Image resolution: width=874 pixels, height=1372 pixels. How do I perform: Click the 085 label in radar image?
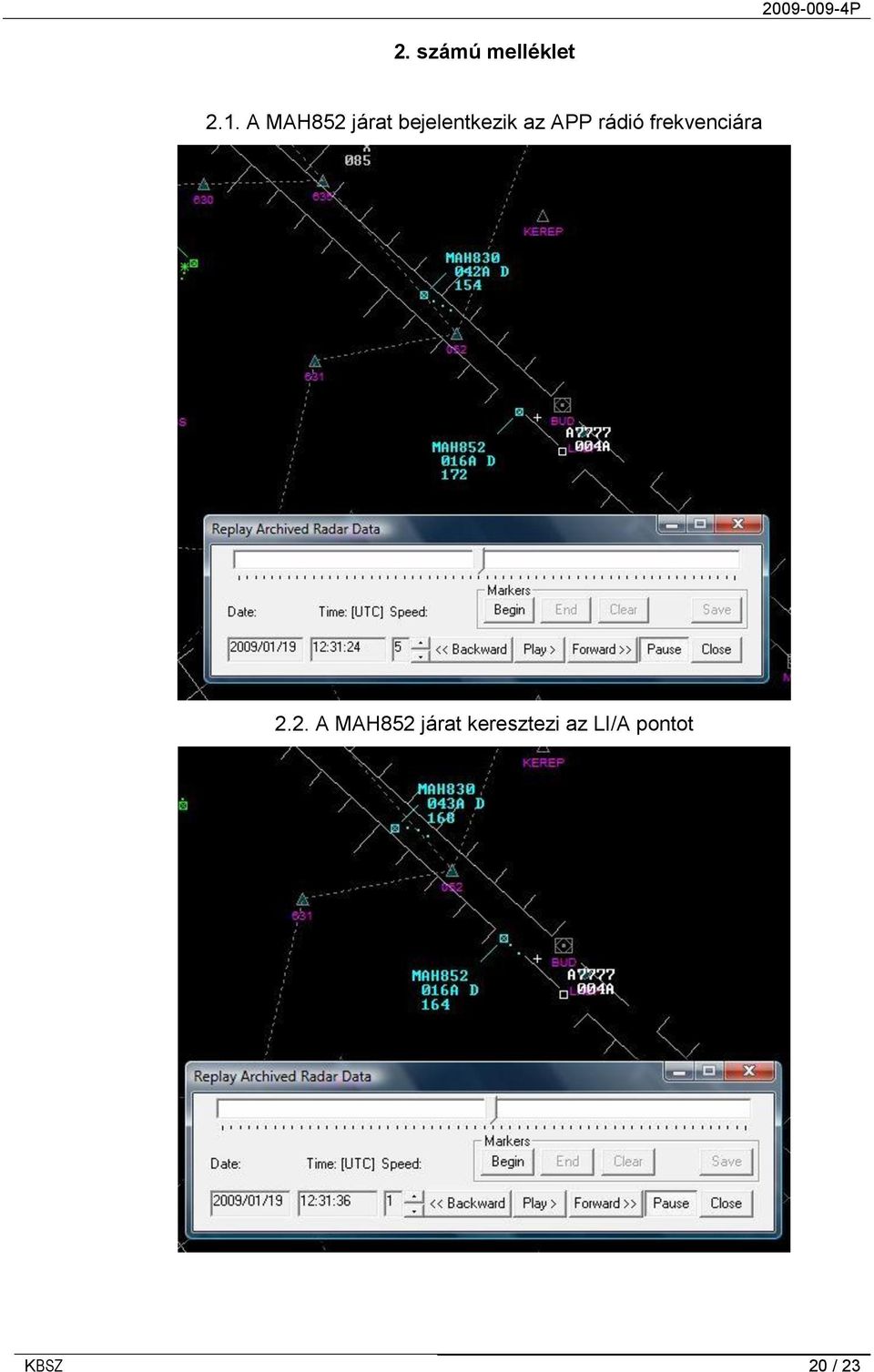pyautogui.click(x=358, y=160)
